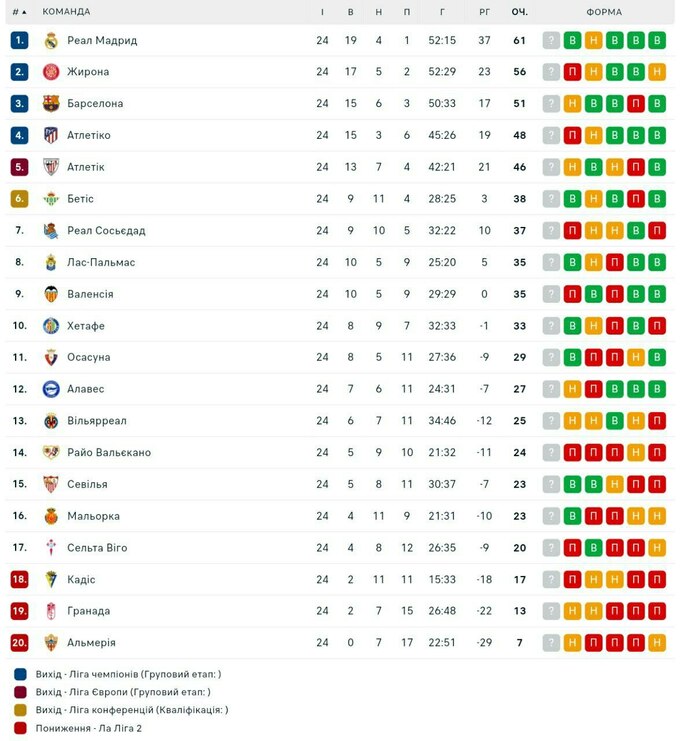Click the Almería club crest icon
This screenshot has height=741, width=680.
coord(51,643)
